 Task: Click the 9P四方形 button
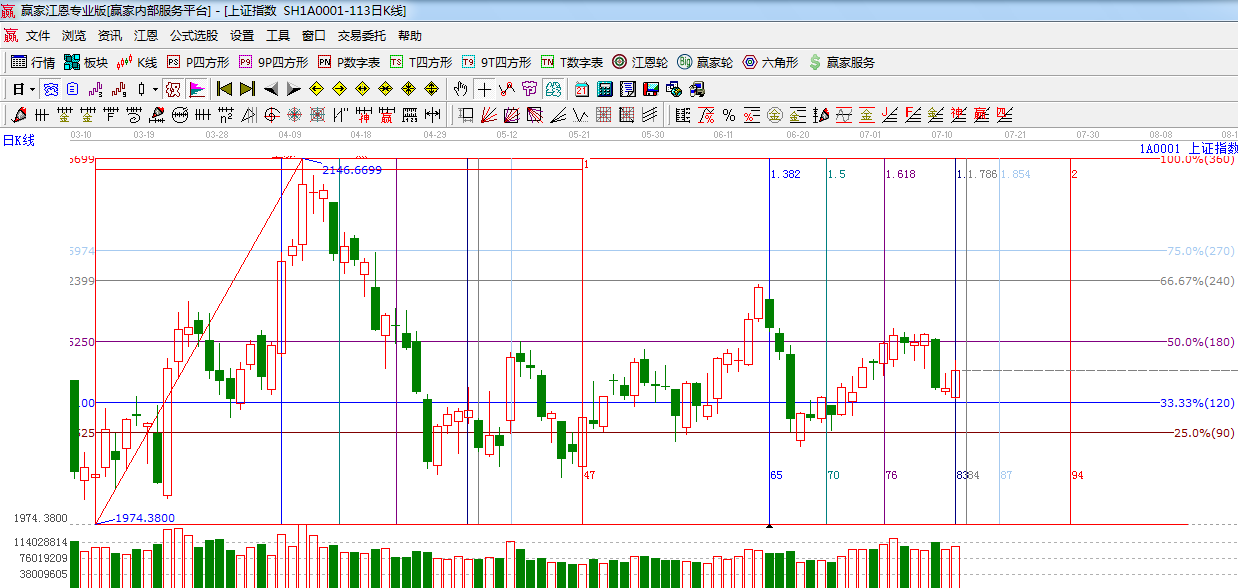pyautogui.click(x=273, y=62)
